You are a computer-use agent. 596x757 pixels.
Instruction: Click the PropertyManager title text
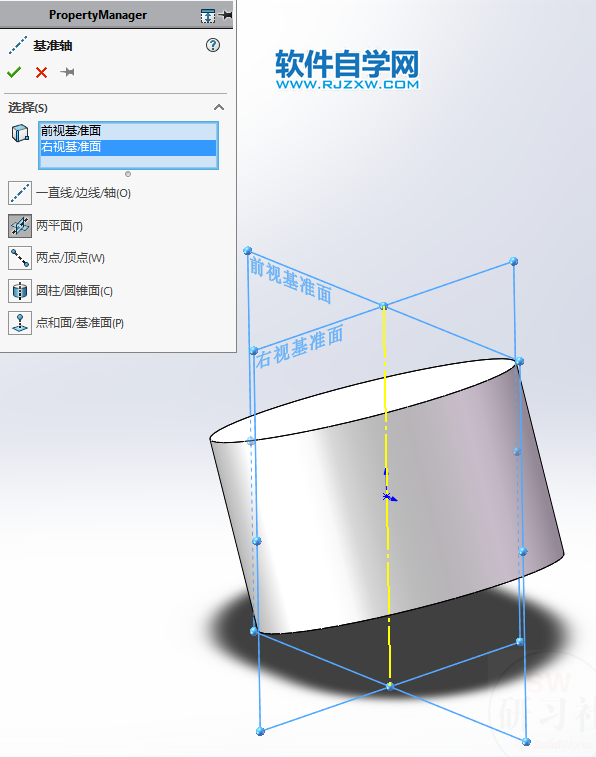click(98, 15)
